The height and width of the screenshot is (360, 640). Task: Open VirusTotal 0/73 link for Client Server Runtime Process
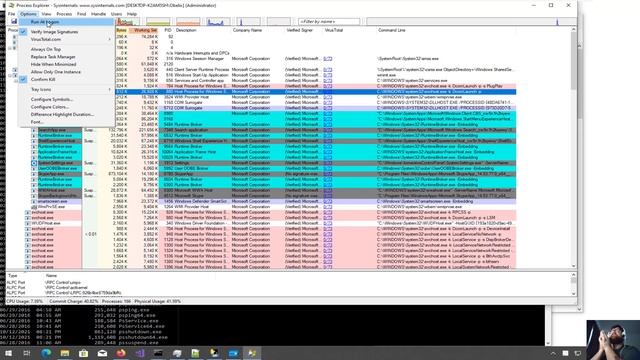pyautogui.click(x=327, y=70)
